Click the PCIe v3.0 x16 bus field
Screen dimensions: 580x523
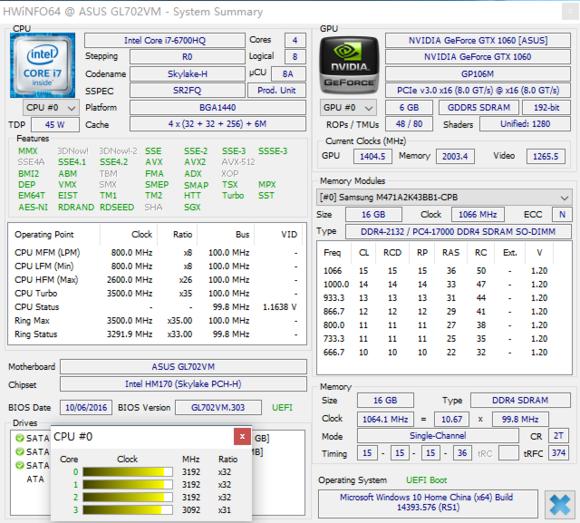coord(478,91)
